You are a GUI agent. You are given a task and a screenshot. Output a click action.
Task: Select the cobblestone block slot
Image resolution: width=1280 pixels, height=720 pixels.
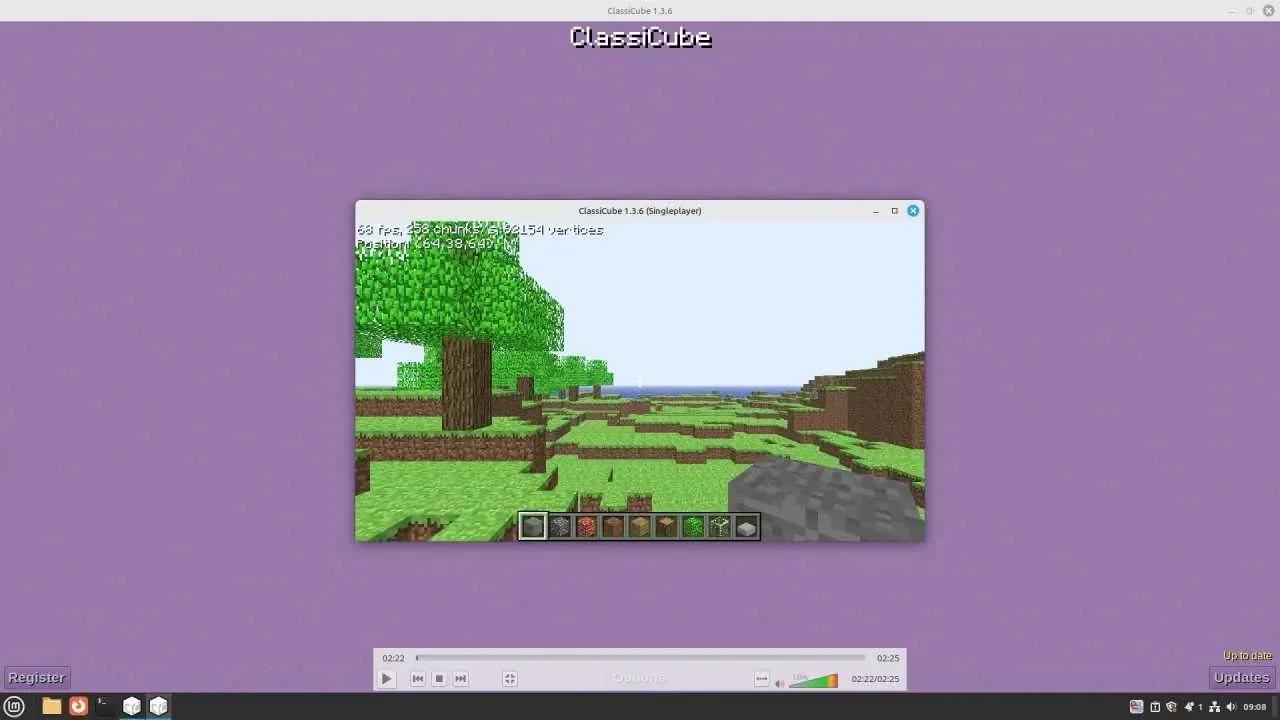[x=560, y=526]
